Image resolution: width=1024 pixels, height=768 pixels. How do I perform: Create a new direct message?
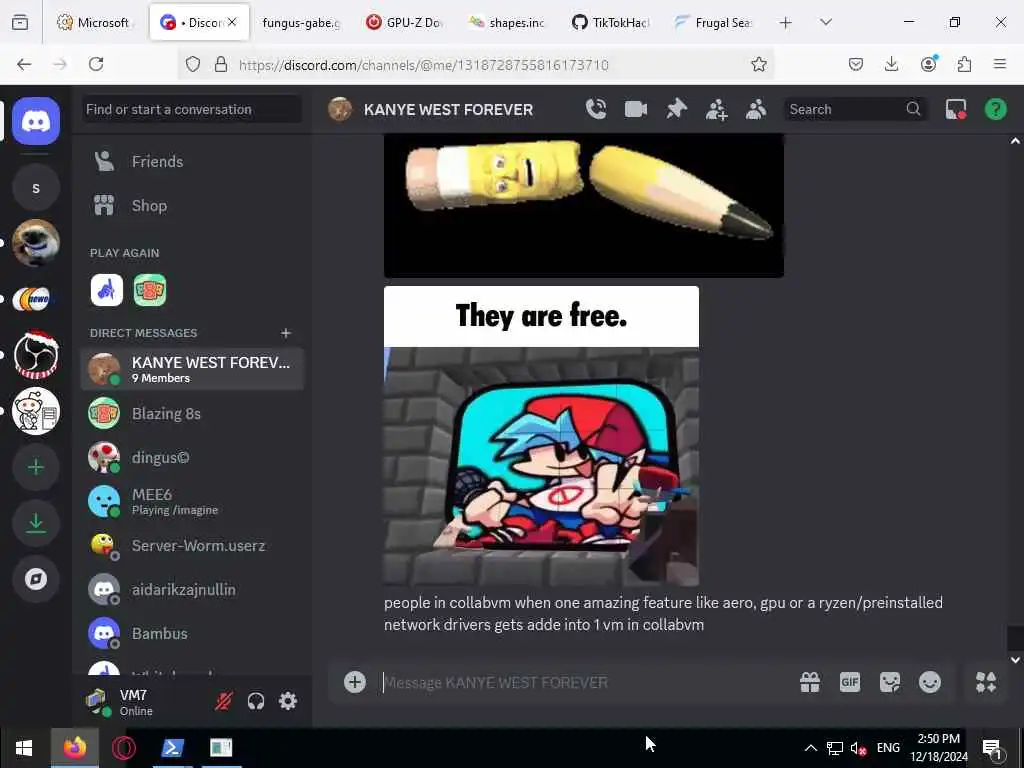tap(285, 333)
